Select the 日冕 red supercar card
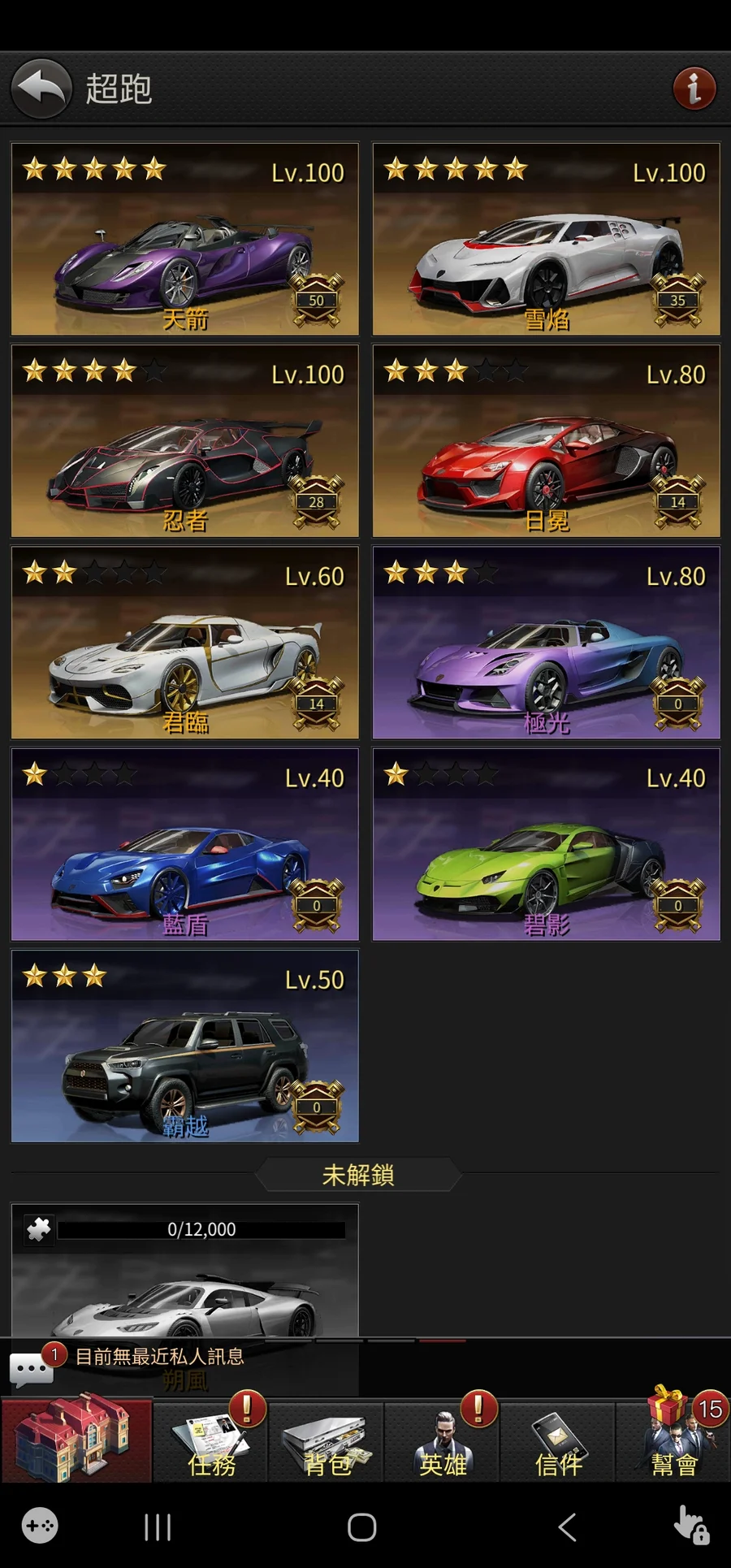Image resolution: width=731 pixels, height=1568 pixels. (547, 441)
